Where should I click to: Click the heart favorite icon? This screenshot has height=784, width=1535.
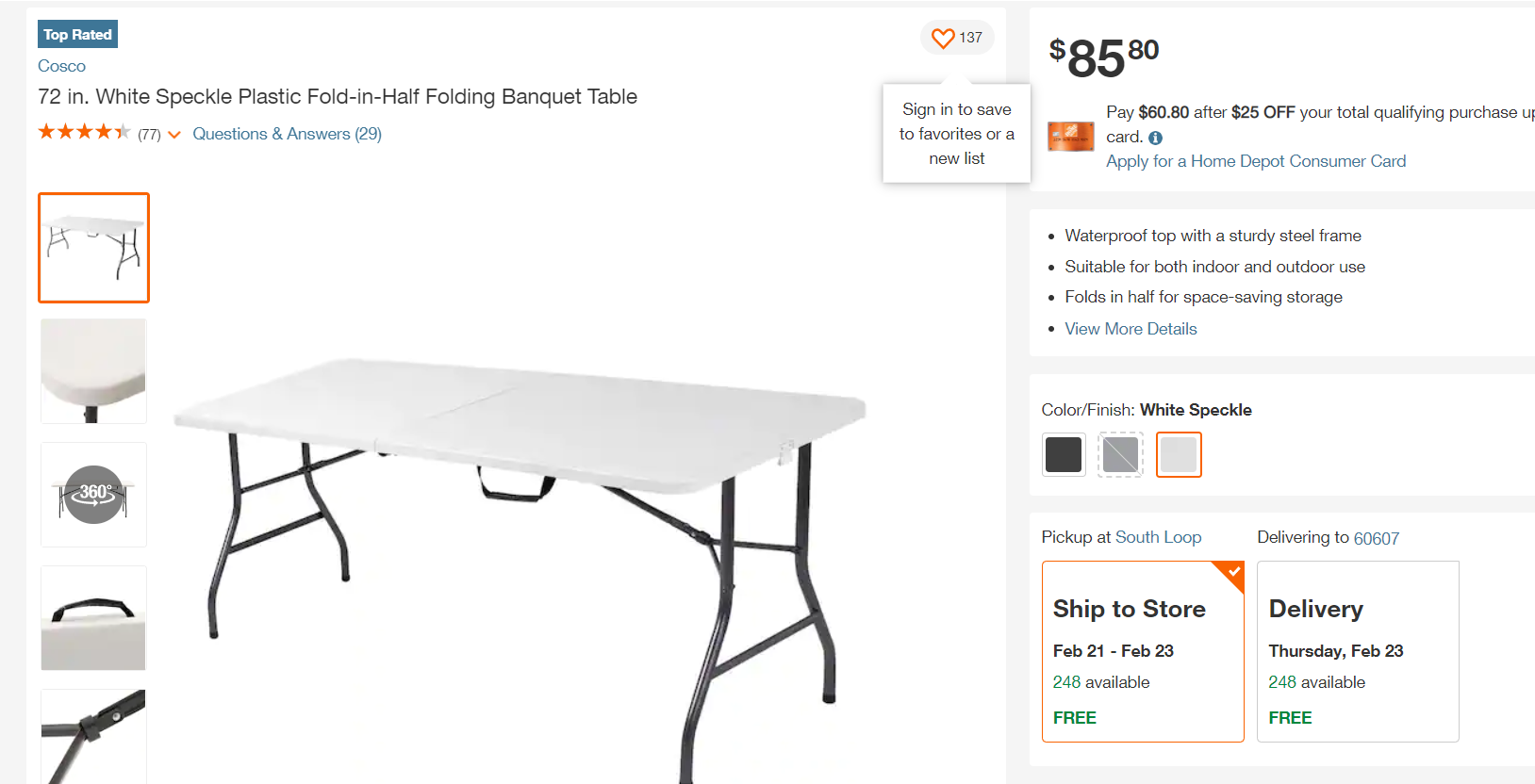(943, 39)
